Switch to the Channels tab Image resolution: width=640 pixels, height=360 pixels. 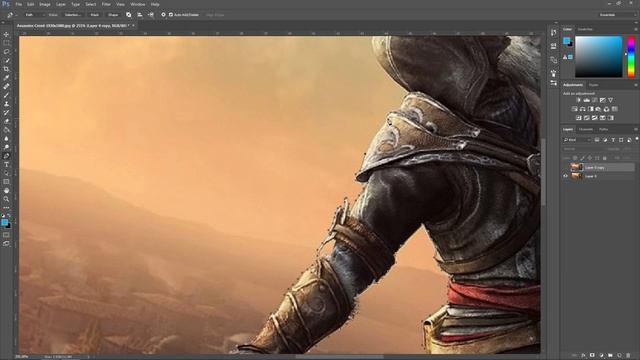coord(586,129)
